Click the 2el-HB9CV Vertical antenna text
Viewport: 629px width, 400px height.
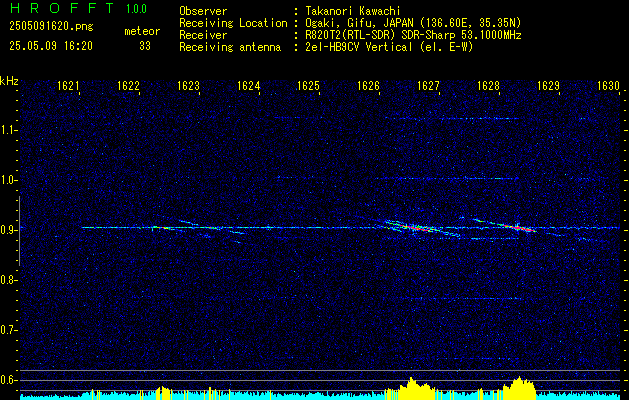click(x=389, y=47)
